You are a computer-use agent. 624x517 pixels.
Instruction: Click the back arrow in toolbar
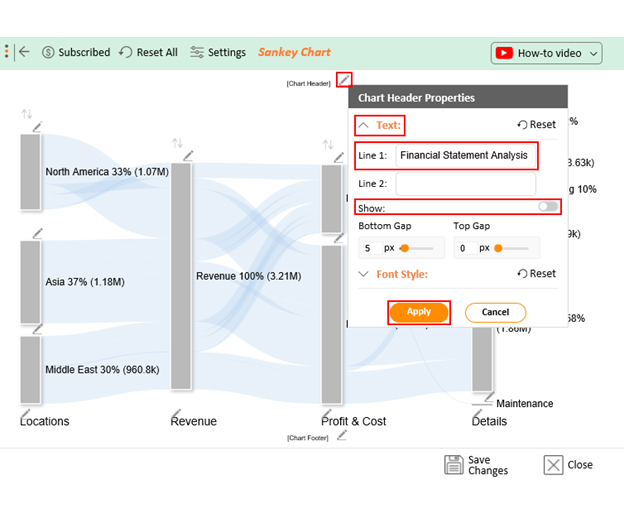click(x=24, y=52)
